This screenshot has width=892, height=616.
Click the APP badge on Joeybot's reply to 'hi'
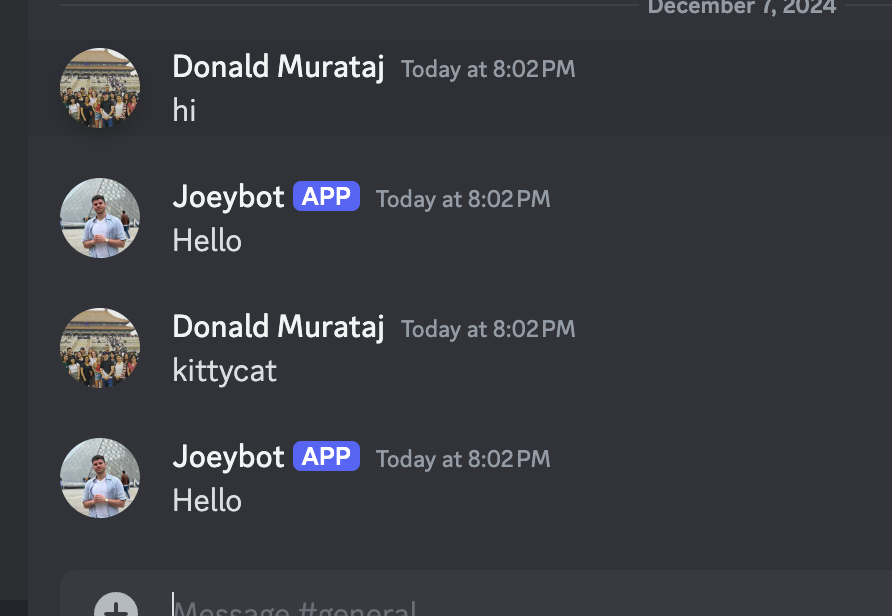pos(327,196)
